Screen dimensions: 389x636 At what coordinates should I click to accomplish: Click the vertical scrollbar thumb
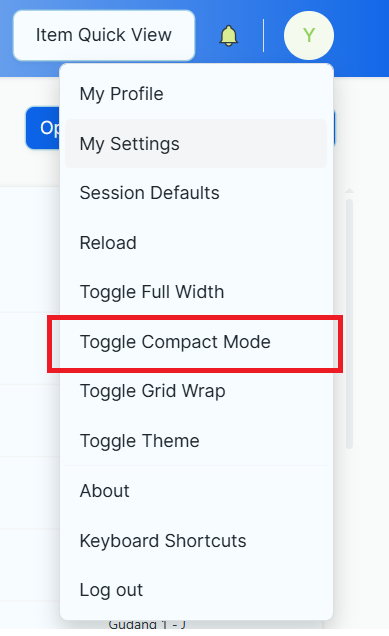click(x=350, y=324)
